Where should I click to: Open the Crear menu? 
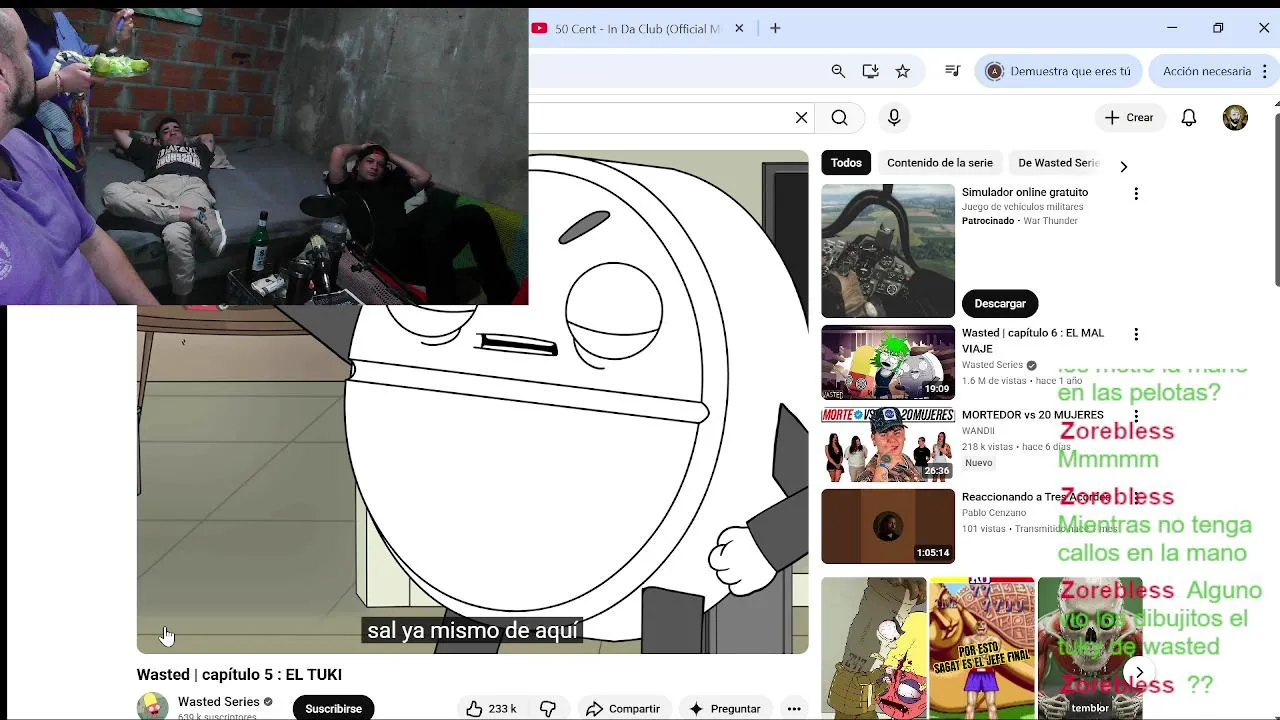1129,118
